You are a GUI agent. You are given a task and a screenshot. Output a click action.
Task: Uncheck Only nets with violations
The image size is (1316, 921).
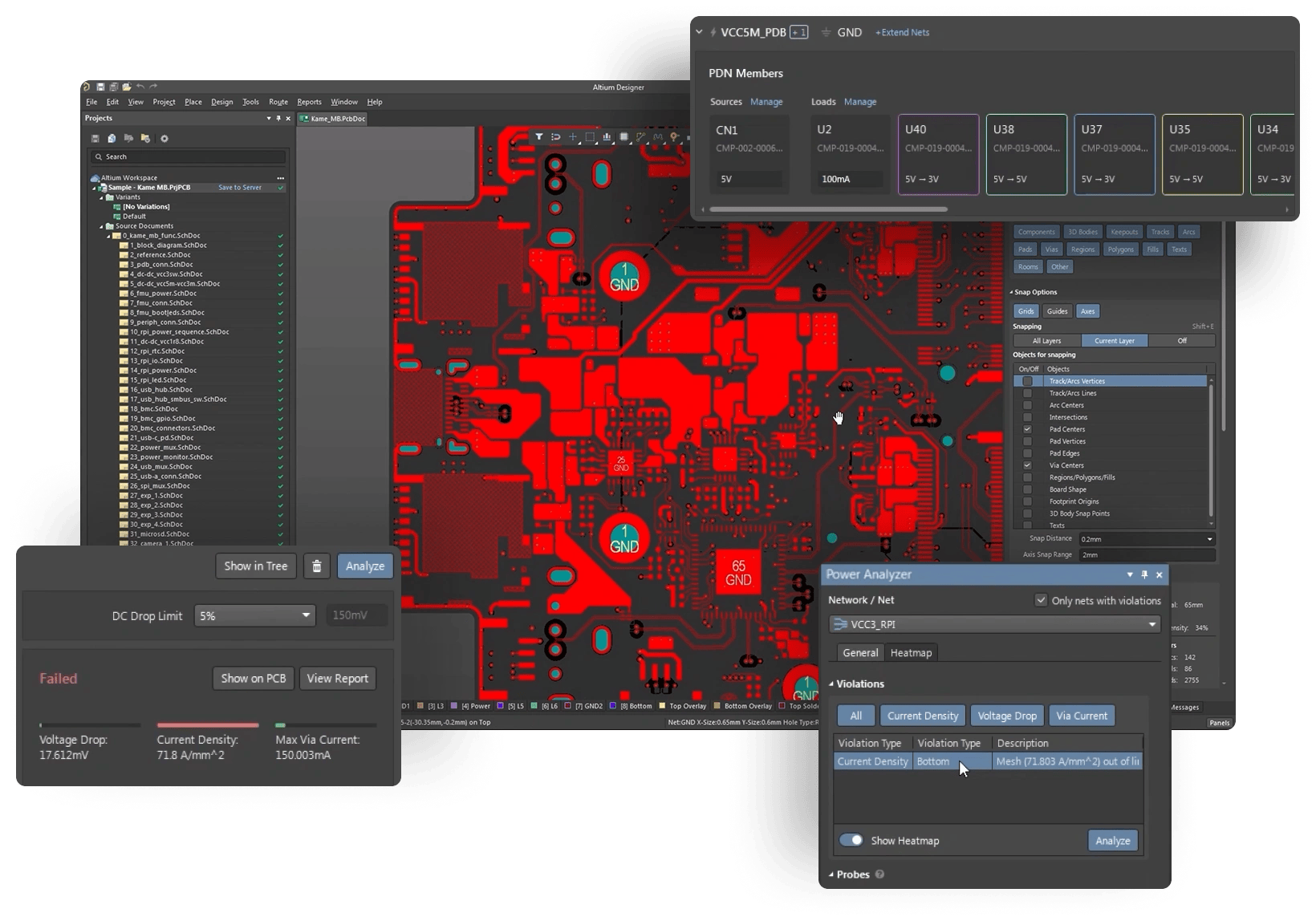[1041, 600]
